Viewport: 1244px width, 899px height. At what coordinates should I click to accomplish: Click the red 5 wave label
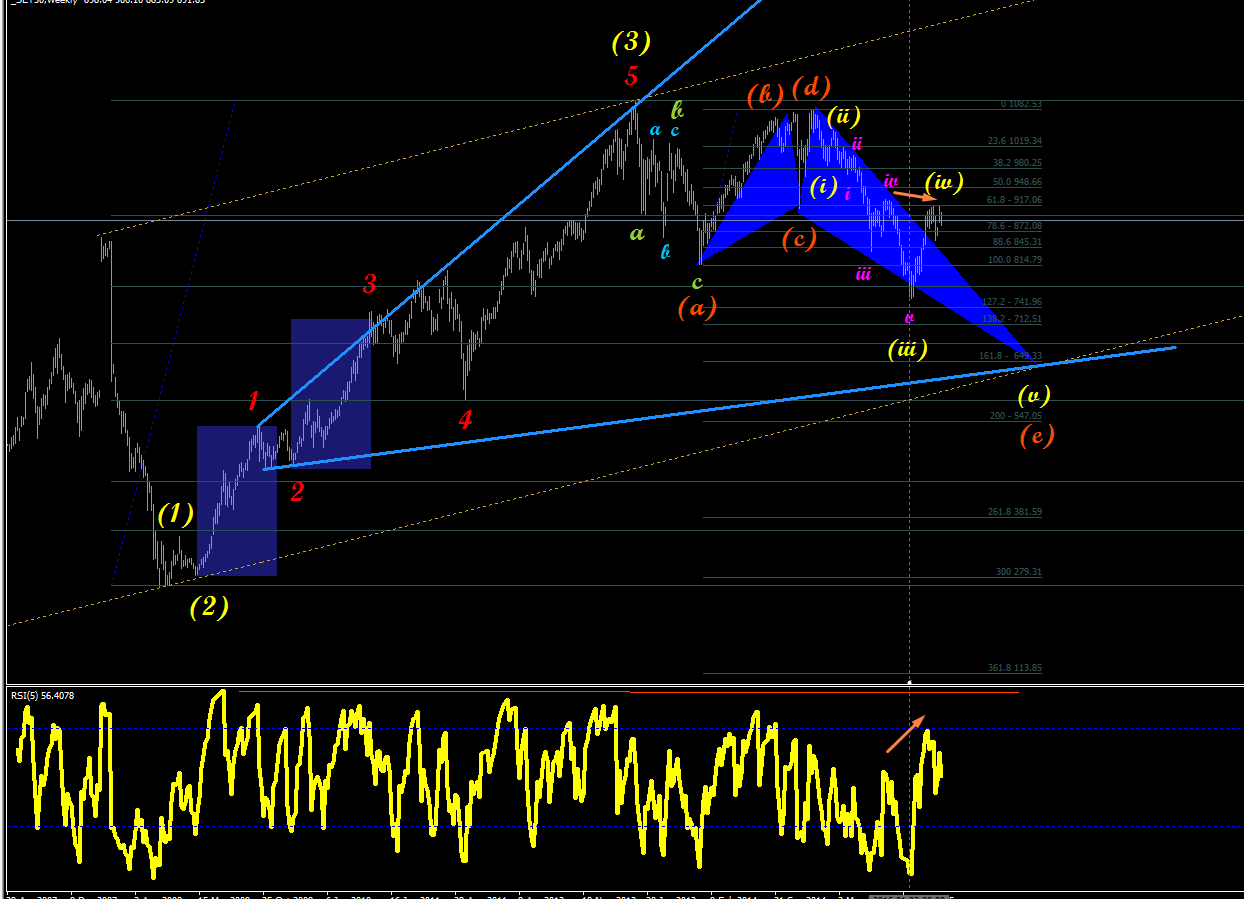pyautogui.click(x=631, y=75)
